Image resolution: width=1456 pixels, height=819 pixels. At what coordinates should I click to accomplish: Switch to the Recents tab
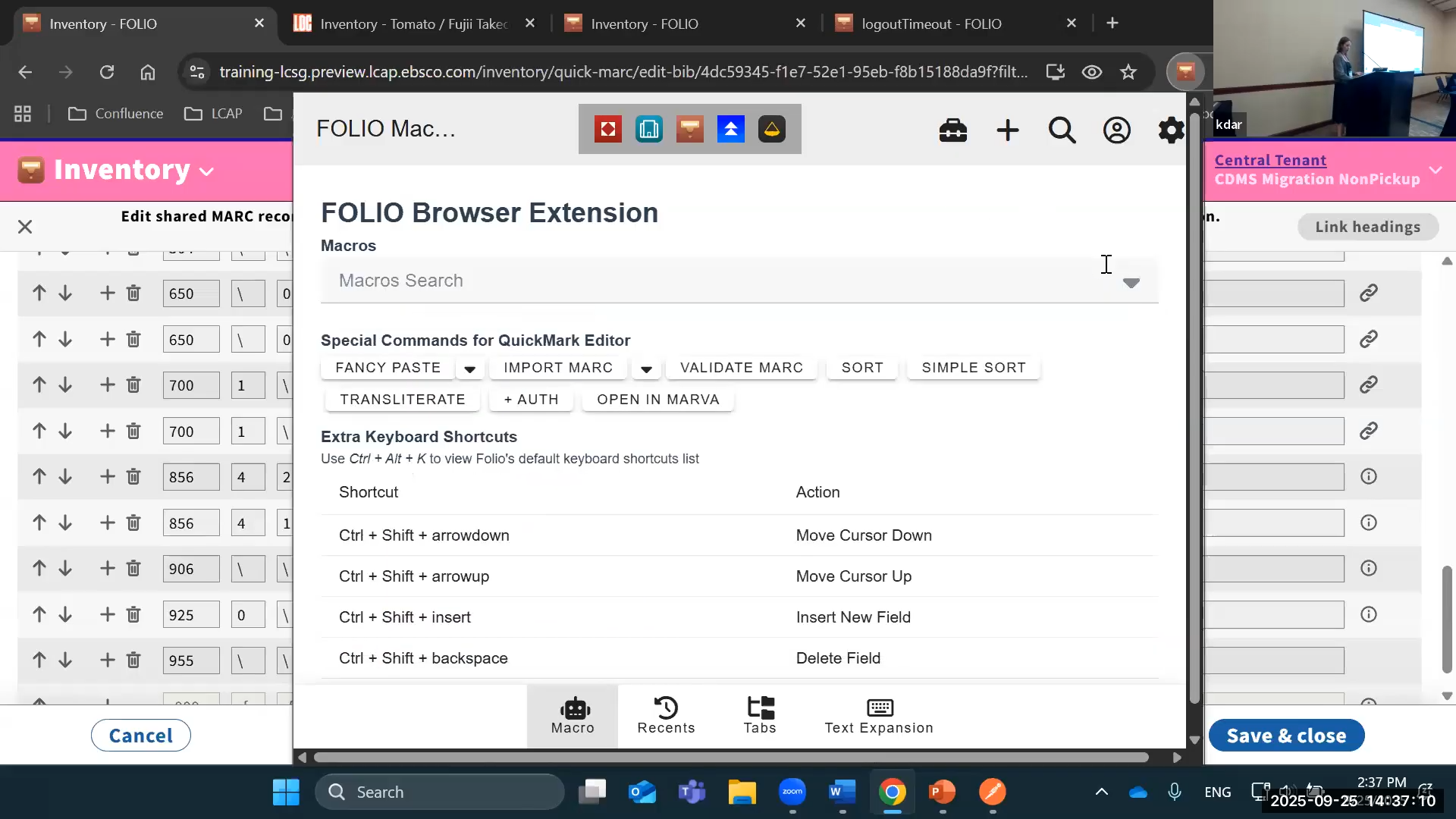point(666,716)
